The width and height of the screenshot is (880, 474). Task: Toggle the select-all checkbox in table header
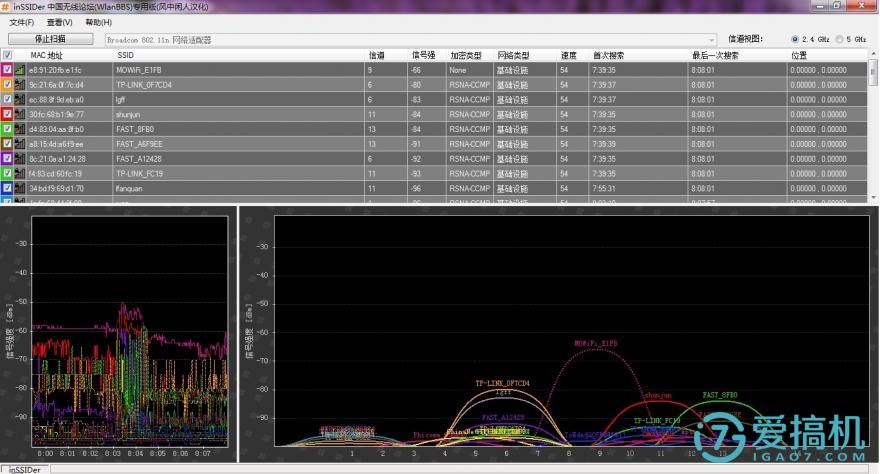coord(7,55)
